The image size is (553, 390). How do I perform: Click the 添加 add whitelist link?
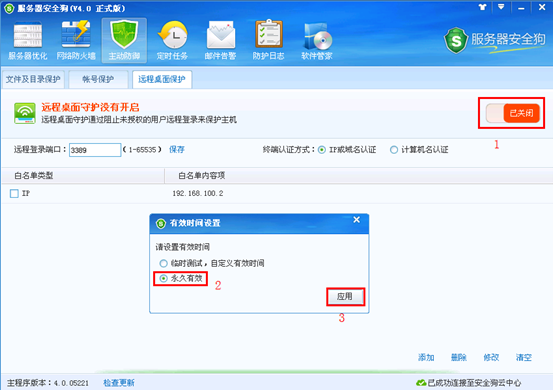426,358
